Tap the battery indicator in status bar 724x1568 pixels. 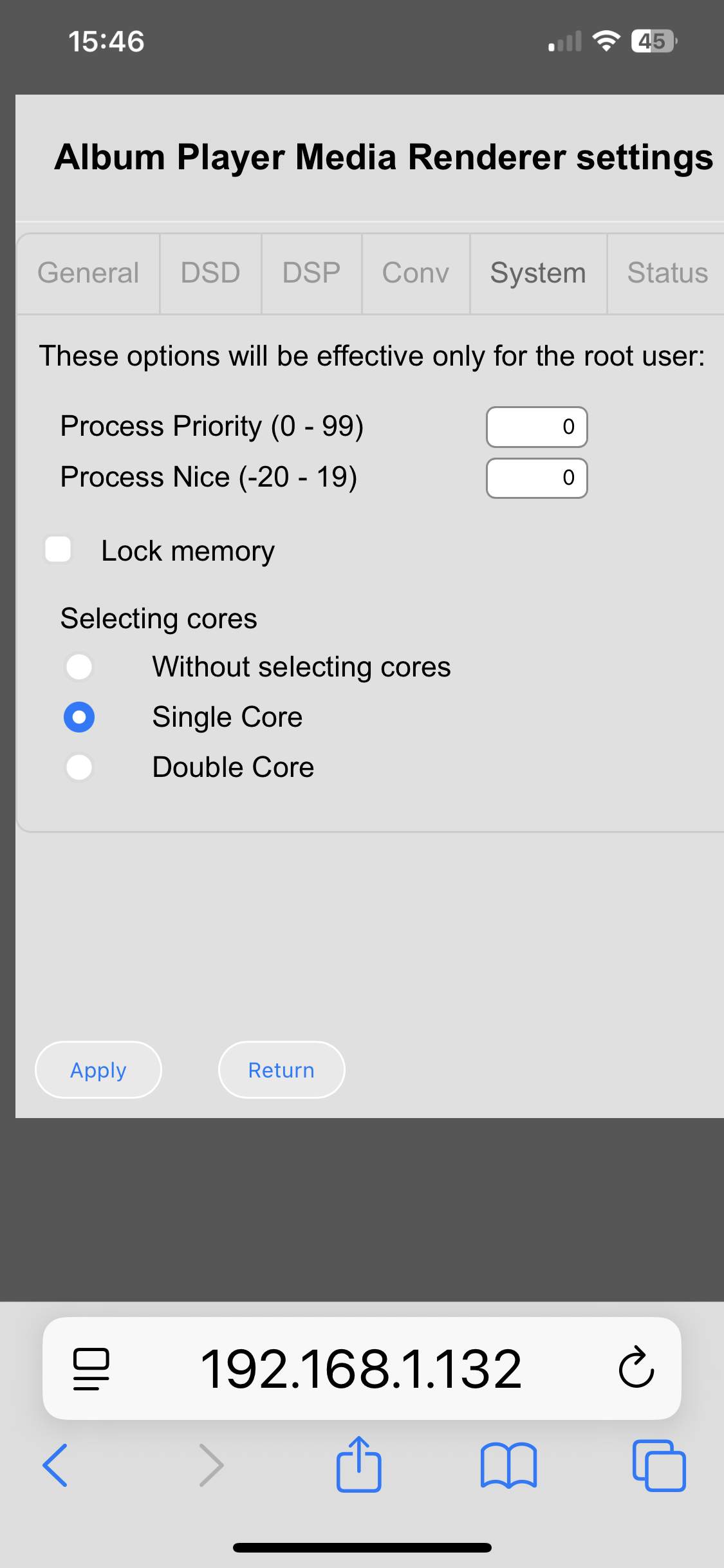[x=654, y=41]
